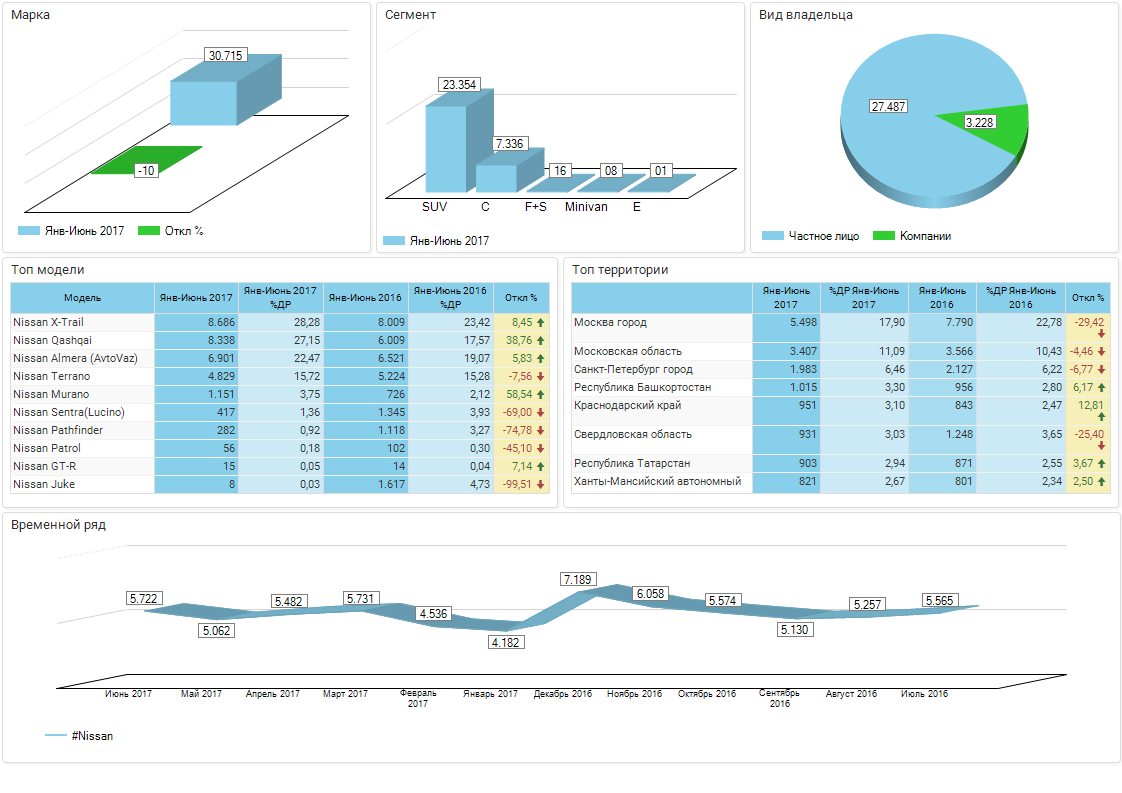Click the blue Янв-Июнь 2017 swatch in Марка legend
The image size is (1122, 793).
[x=28, y=231]
